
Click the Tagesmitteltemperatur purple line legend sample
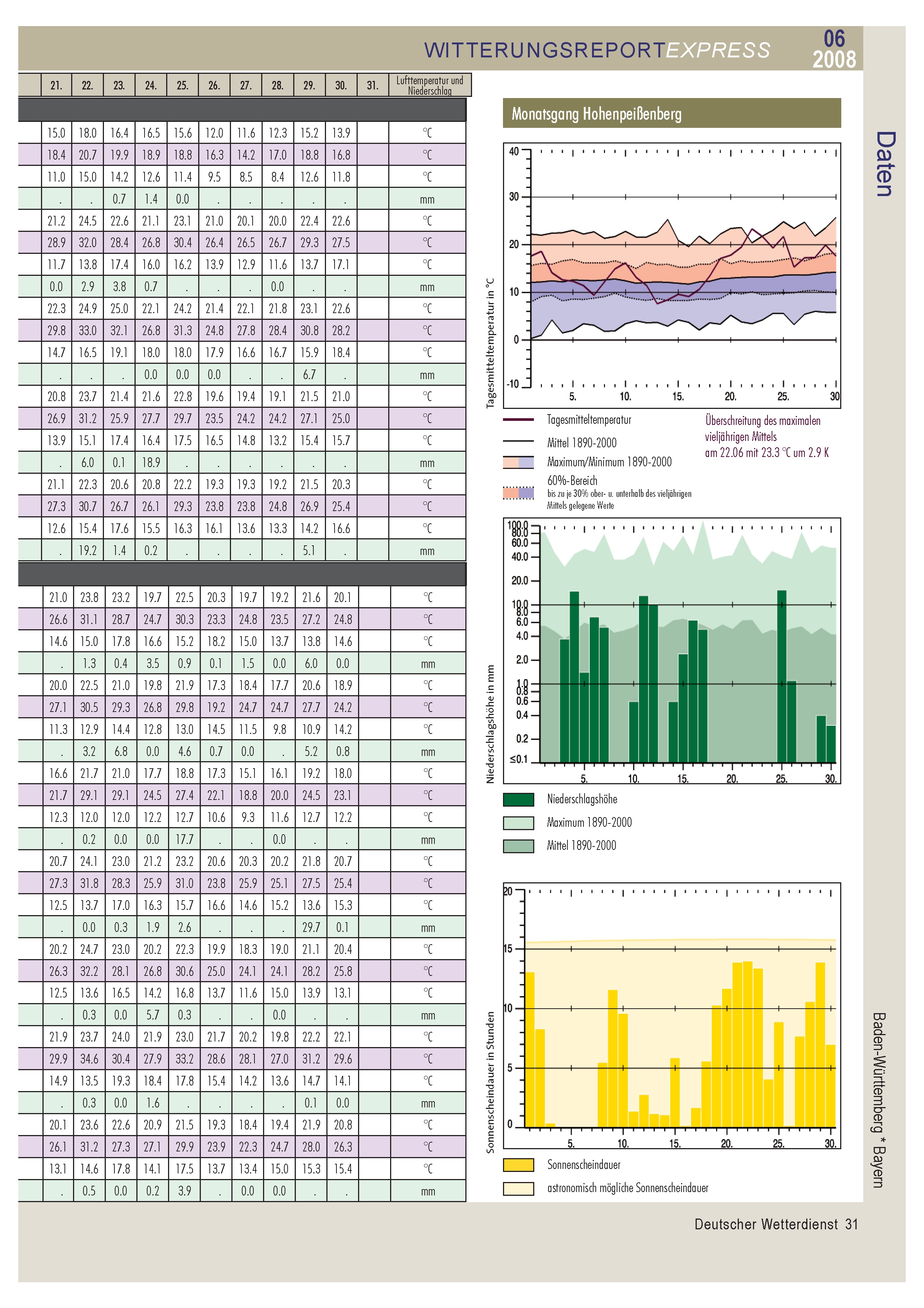(518, 420)
